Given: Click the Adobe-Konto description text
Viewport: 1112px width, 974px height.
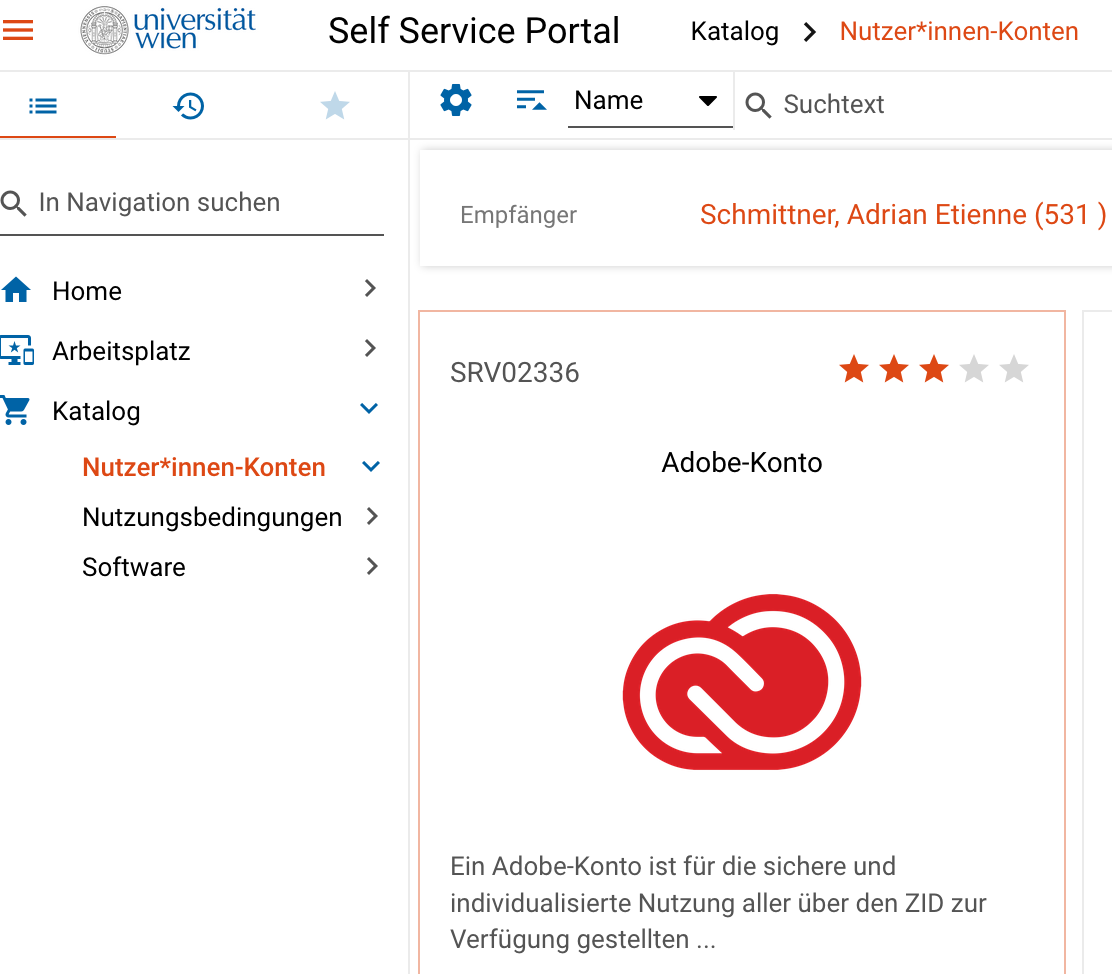Looking at the screenshot, I should (718, 903).
